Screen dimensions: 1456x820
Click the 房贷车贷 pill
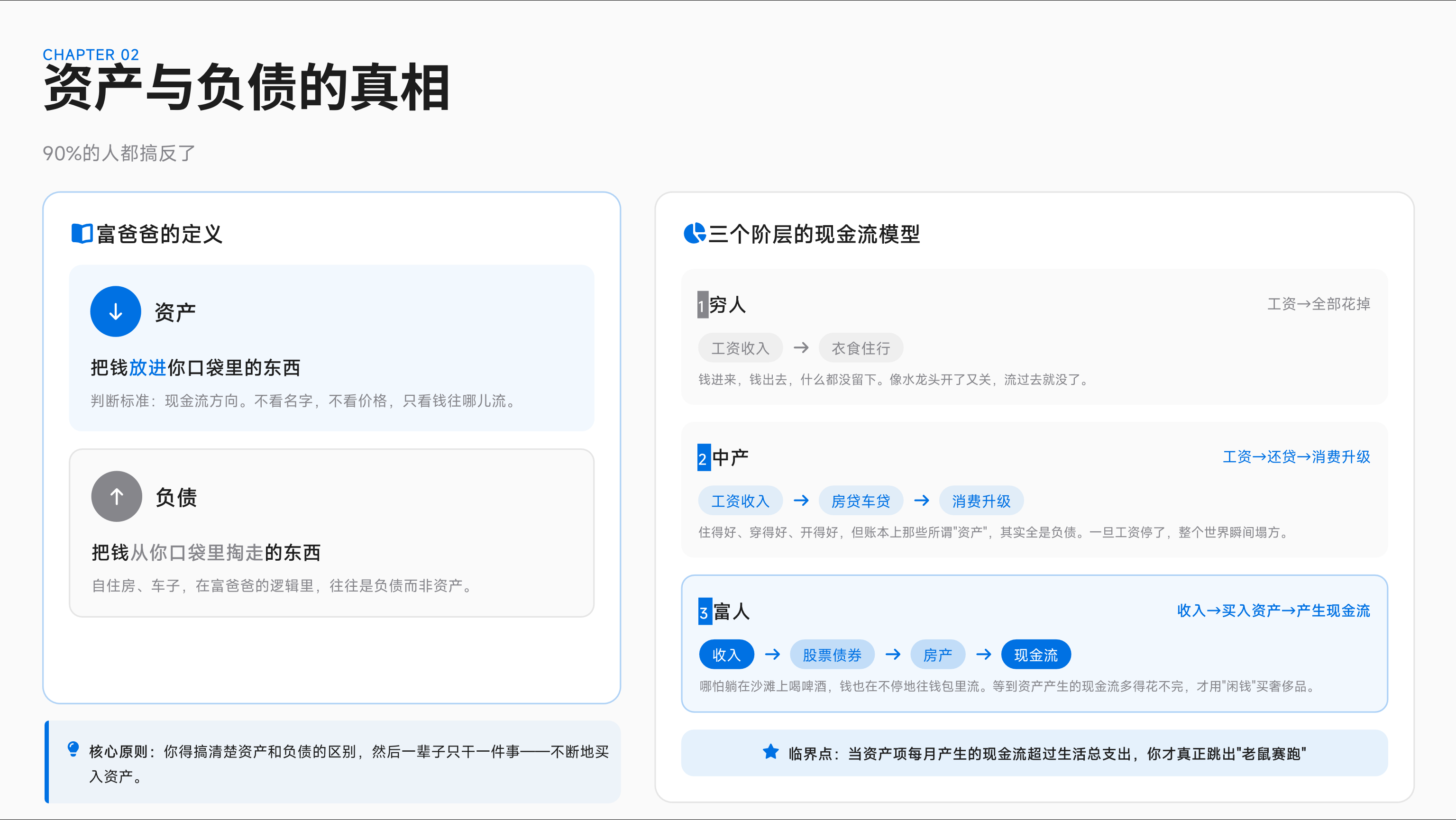(x=860, y=501)
